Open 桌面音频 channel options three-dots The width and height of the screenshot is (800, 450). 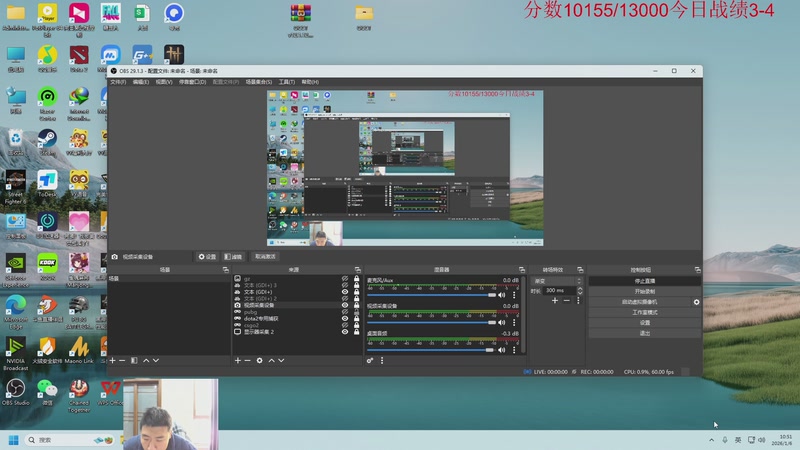click(514, 350)
